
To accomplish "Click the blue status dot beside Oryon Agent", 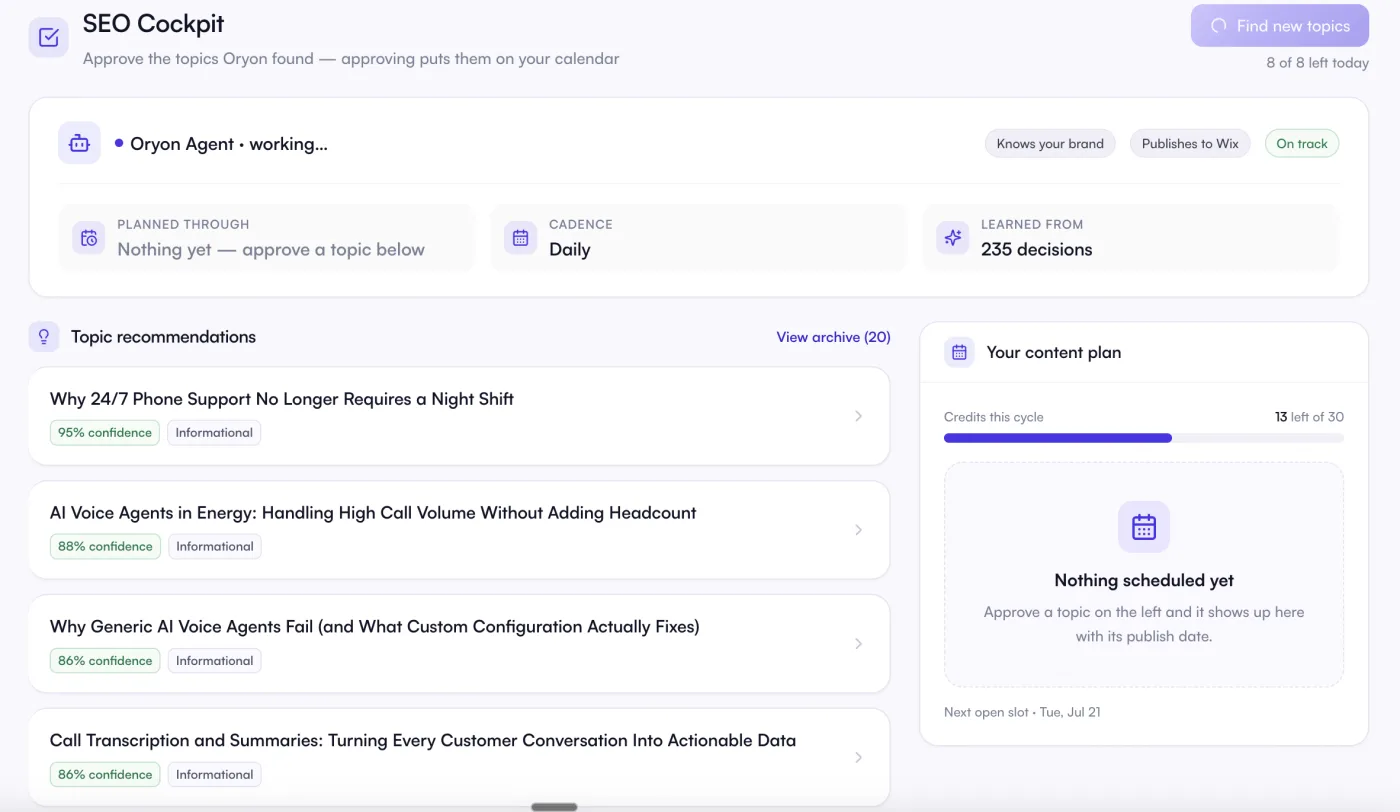I will pyautogui.click(x=119, y=144).
